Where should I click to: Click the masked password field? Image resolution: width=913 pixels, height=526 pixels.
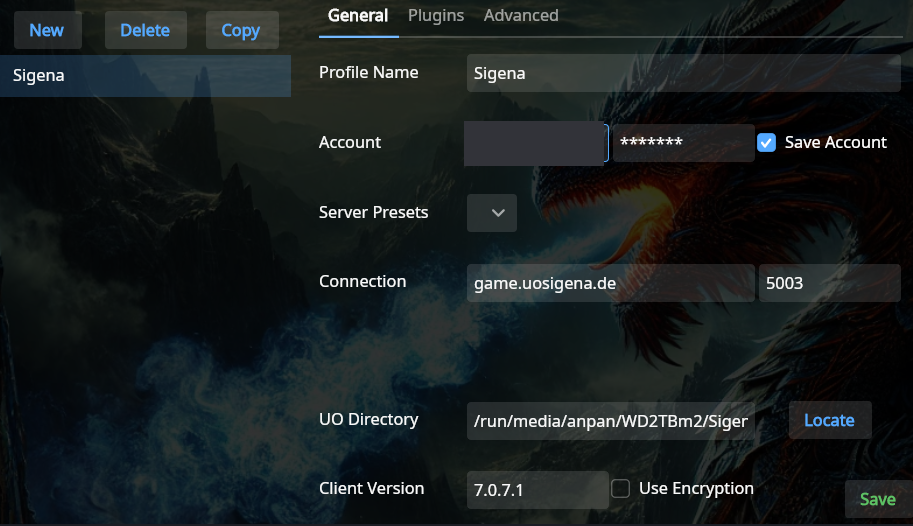click(x=683, y=143)
